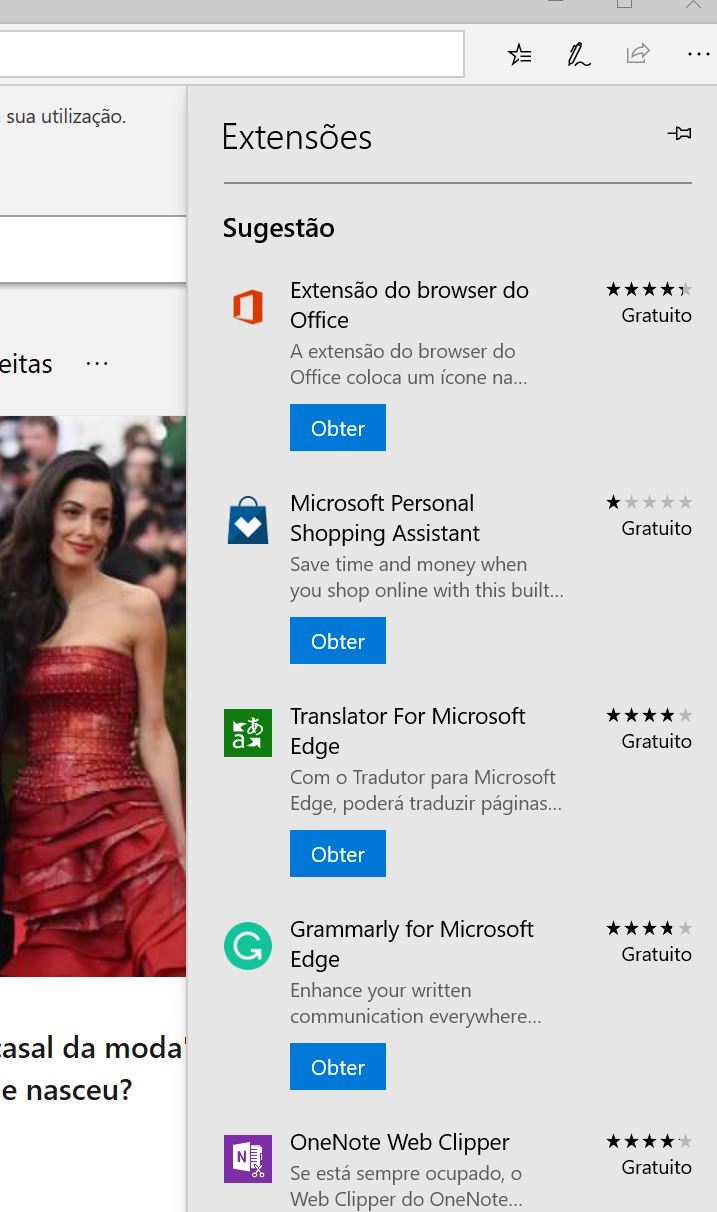Click Obter for Microsoft Personal Shopping Assistant
The height and width of the screenshot is (1212, 717).
[x=338, y=641]
